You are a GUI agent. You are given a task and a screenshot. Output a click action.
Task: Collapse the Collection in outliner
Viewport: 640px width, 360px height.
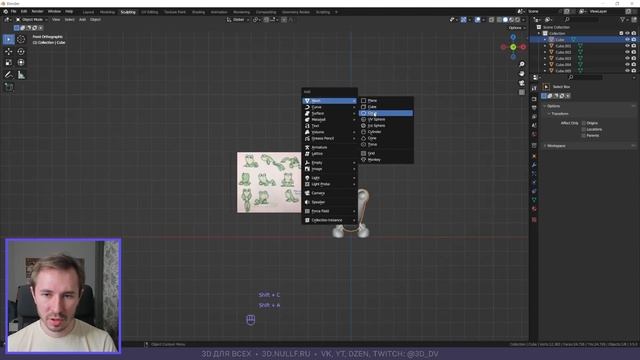click(x=539, y=33)
